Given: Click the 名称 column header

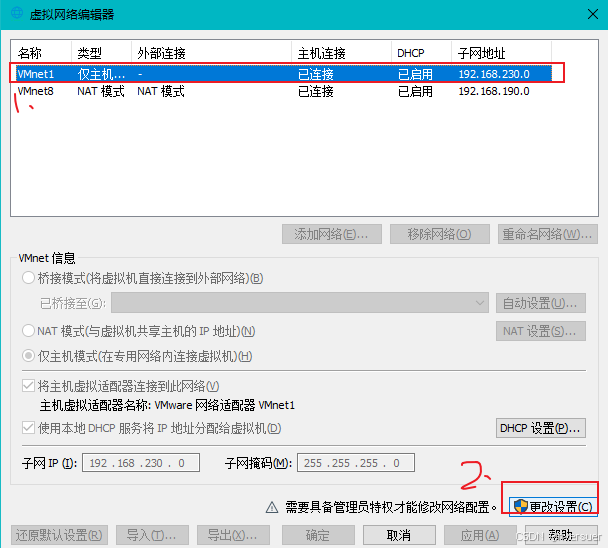Looking at the screenshot, I should click(x=40, y=52).
